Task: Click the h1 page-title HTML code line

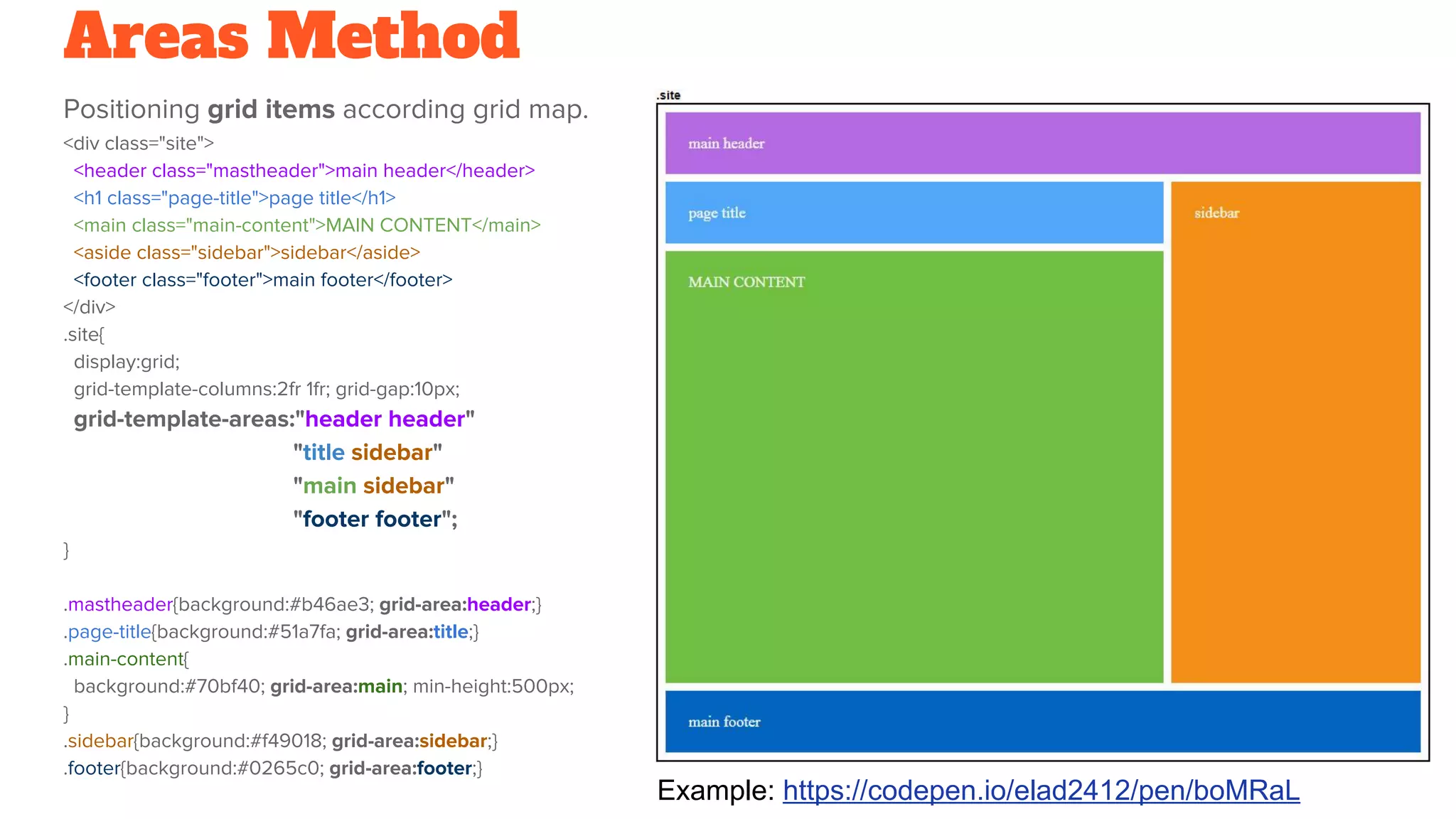Action: [234, 198]
